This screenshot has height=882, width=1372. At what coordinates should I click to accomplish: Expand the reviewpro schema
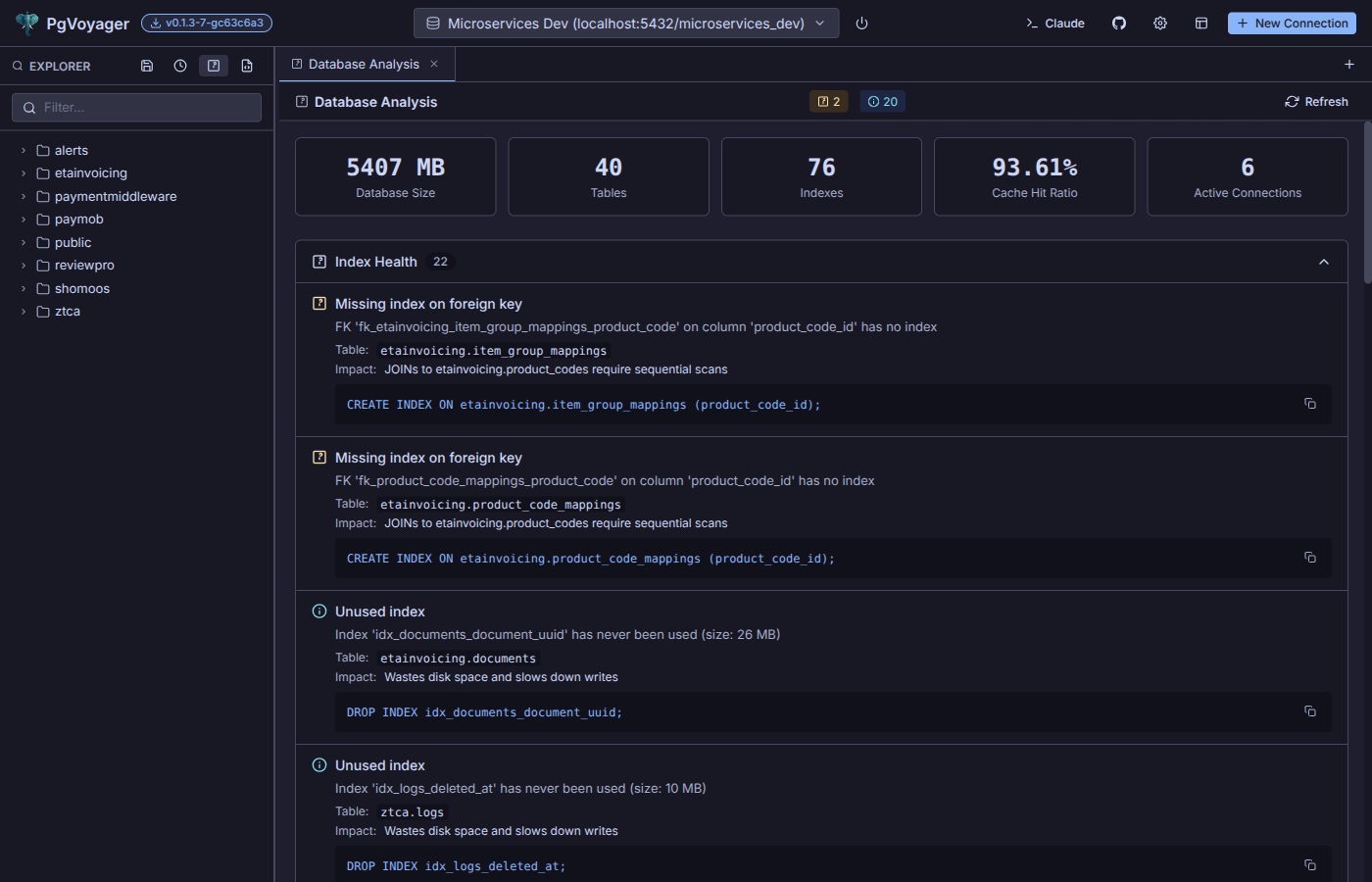[24, 266]
